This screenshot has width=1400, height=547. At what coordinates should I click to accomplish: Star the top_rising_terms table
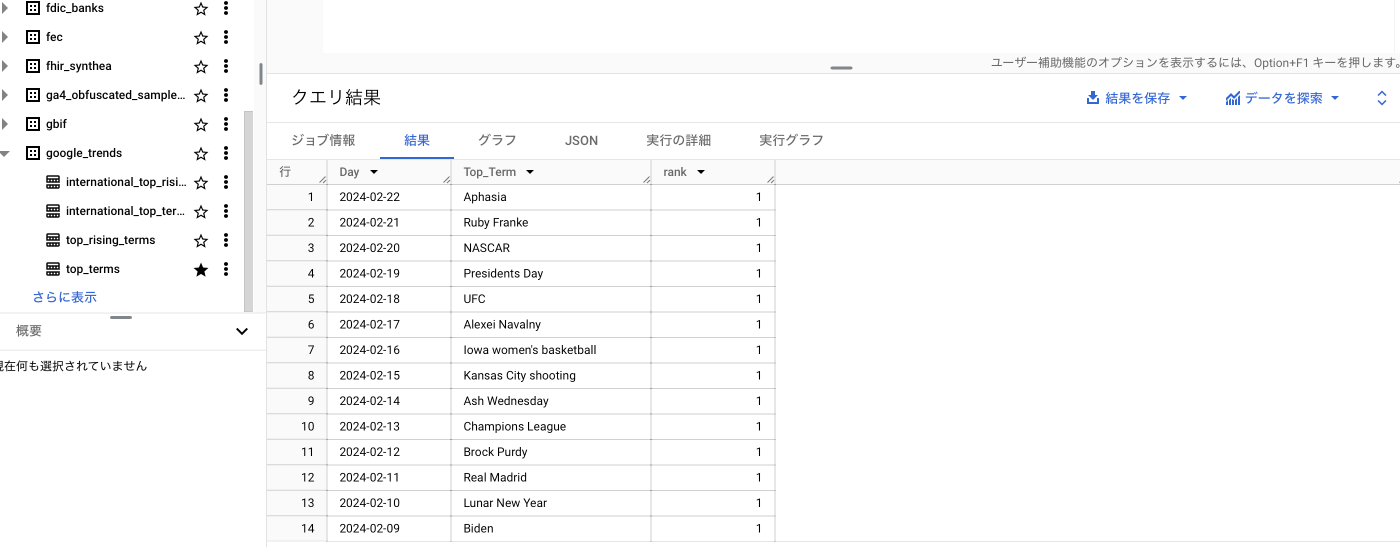tap(201, 240)
